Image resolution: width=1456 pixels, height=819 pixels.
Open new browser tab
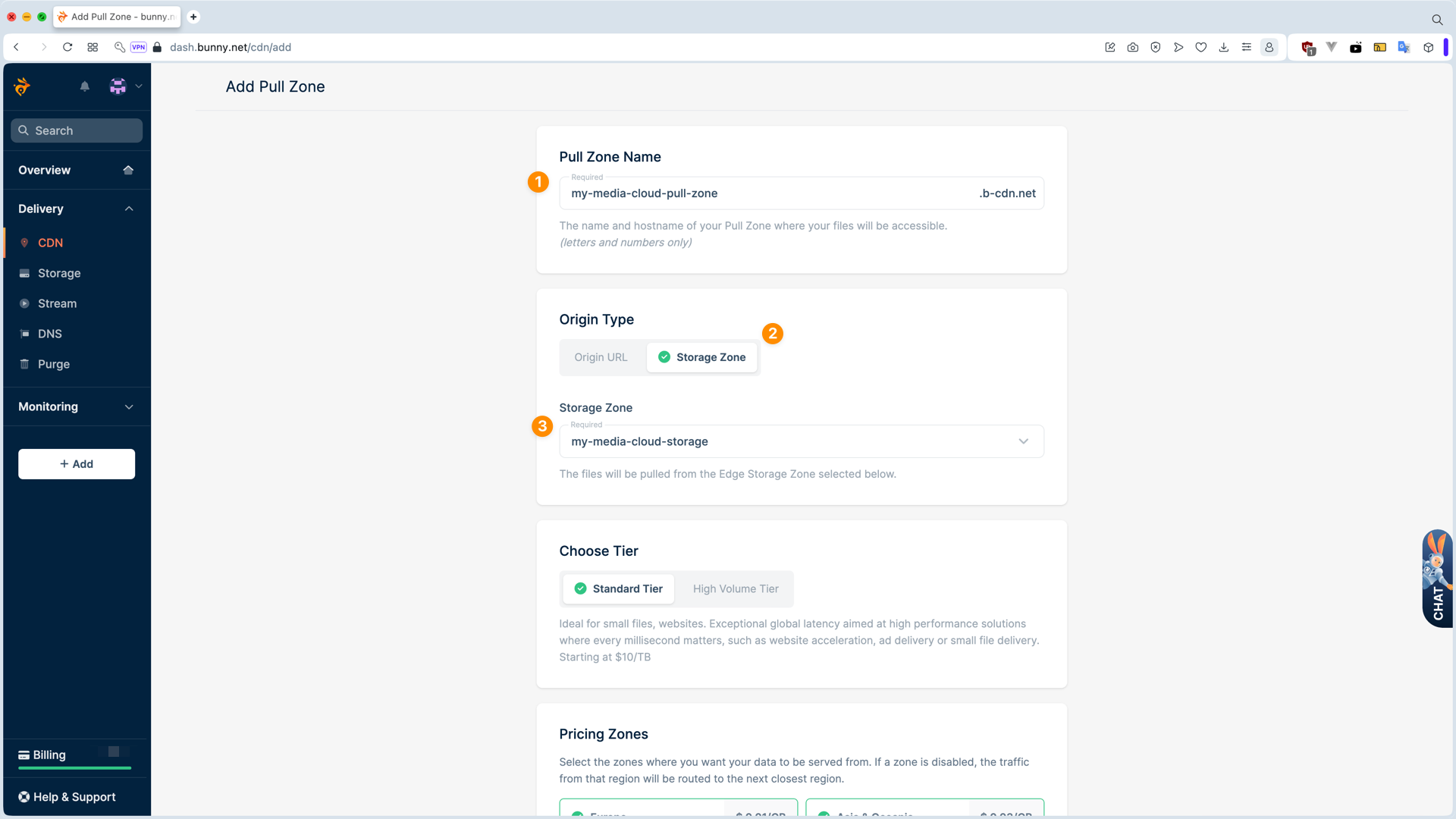[x=193, y=17]
